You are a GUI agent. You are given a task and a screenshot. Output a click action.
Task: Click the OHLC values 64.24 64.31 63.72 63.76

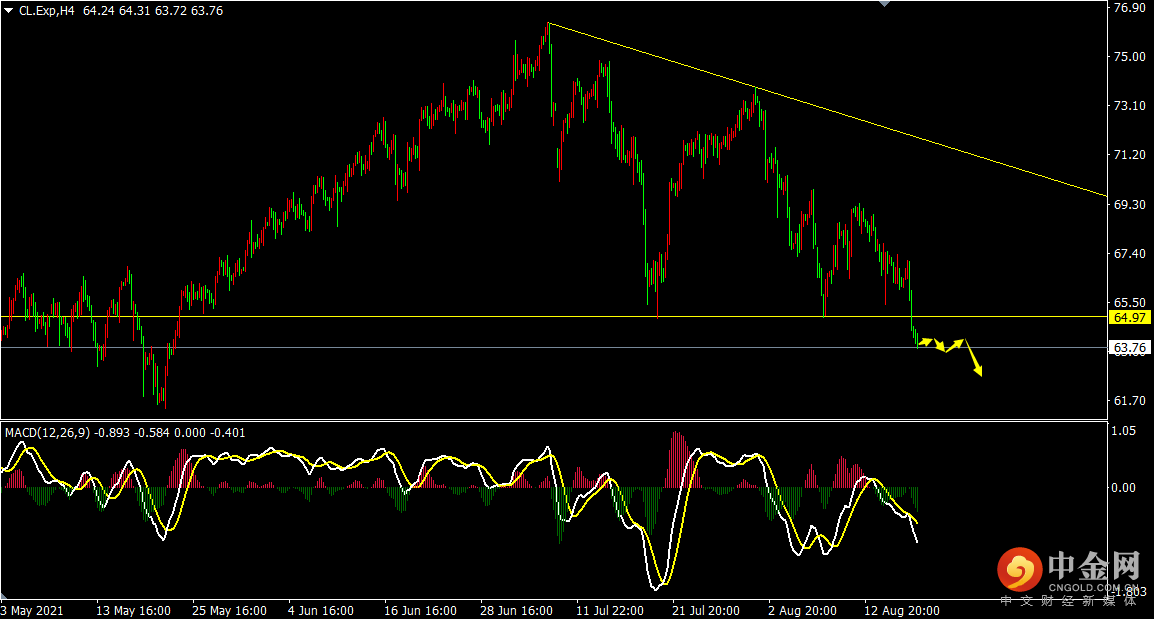[x=153, y=11]
